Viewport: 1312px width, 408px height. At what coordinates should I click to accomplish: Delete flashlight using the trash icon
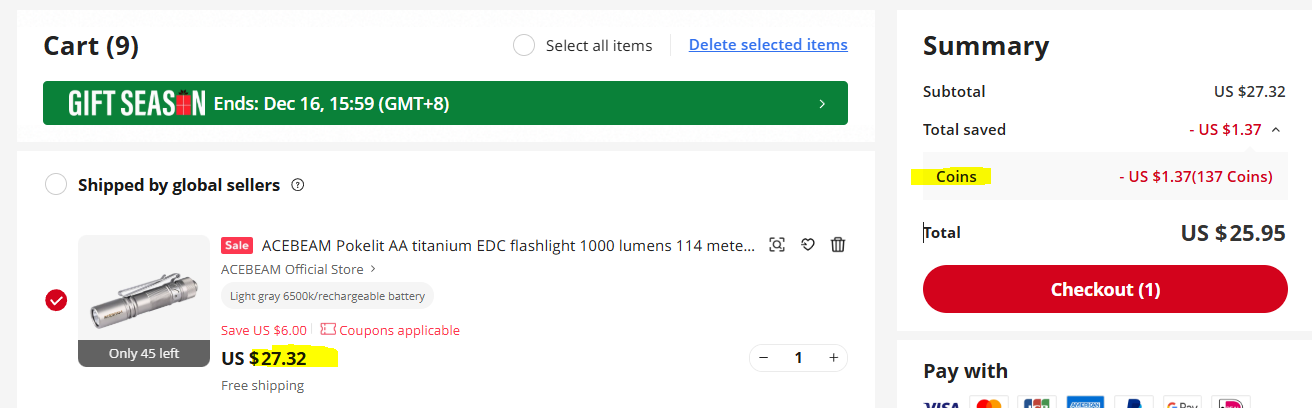coord(838,245)
